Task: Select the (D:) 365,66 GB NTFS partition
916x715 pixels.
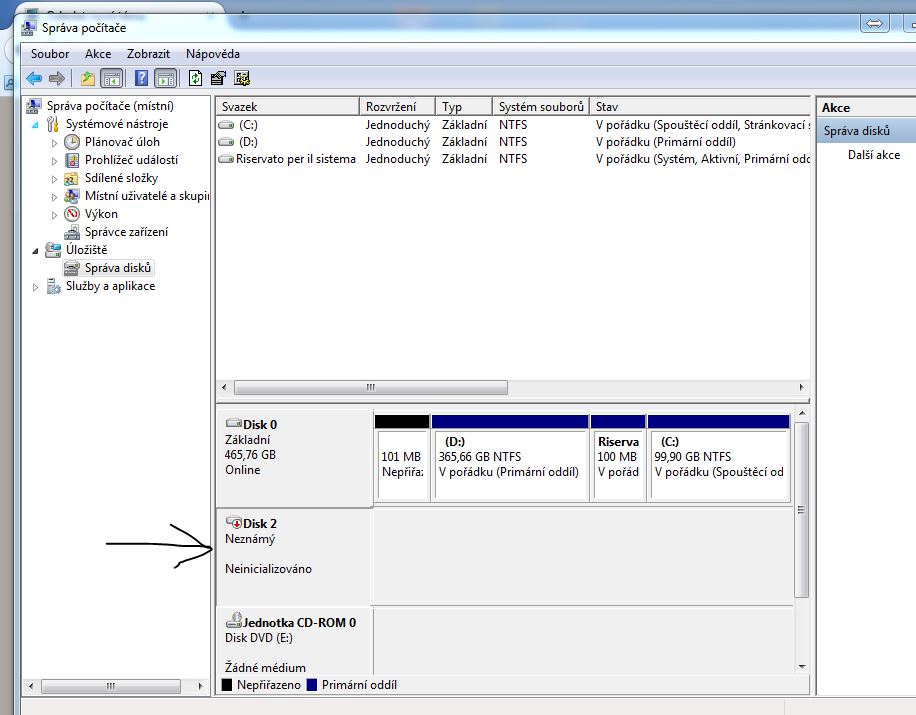Action: click(x=510, y=465)
